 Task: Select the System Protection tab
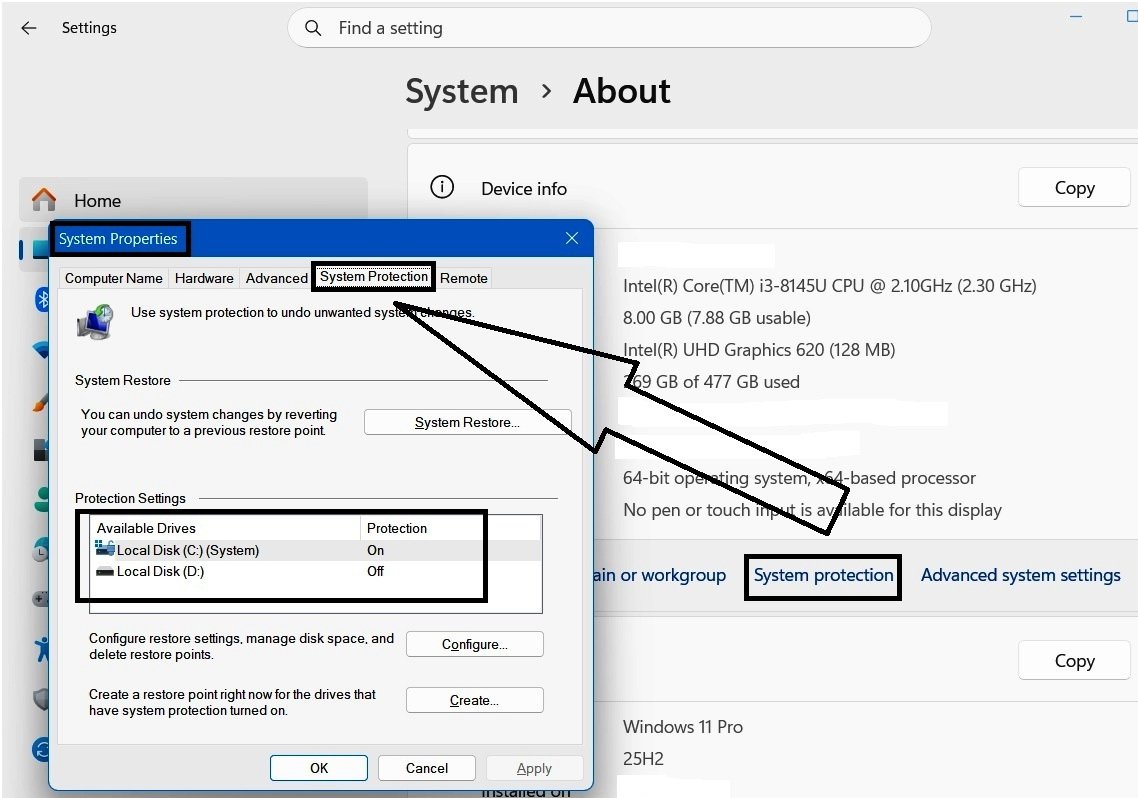pos(374,276)
